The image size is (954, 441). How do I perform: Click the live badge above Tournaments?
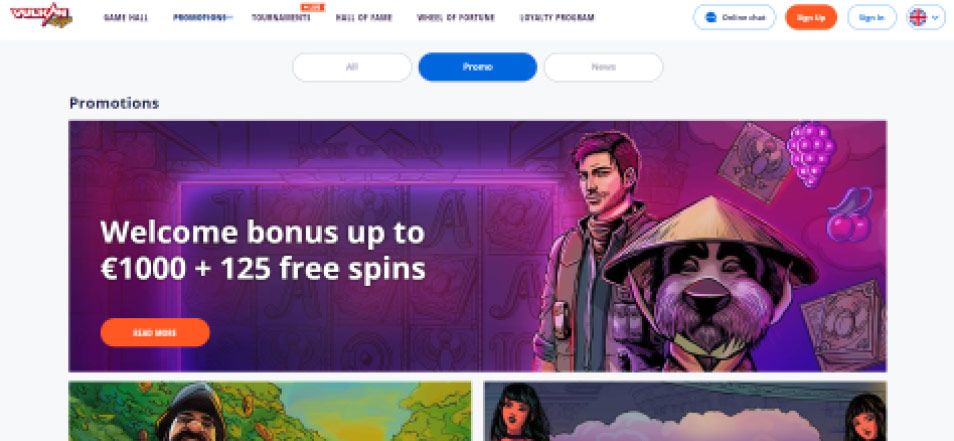pos(313,7)
